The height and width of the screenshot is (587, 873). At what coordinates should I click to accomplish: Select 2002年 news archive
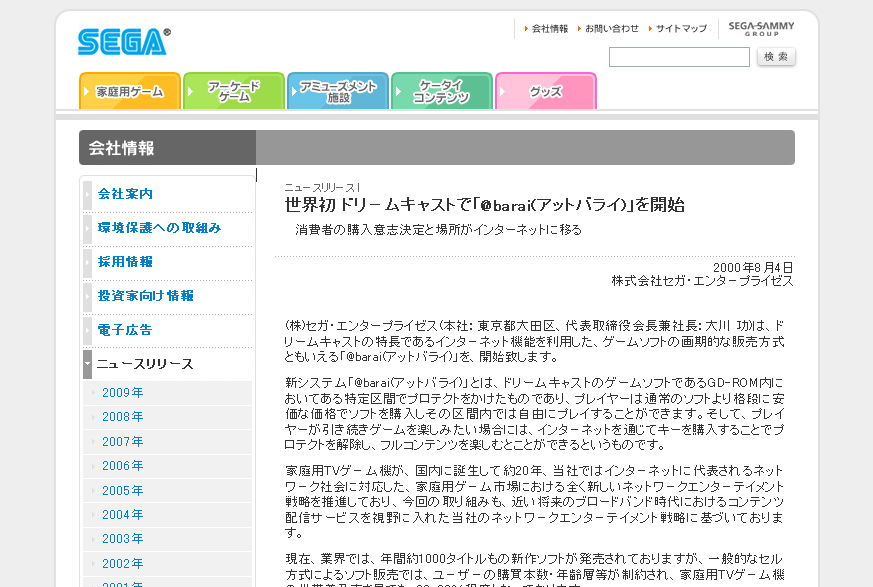pyautogui.click(x=122, y=564)
